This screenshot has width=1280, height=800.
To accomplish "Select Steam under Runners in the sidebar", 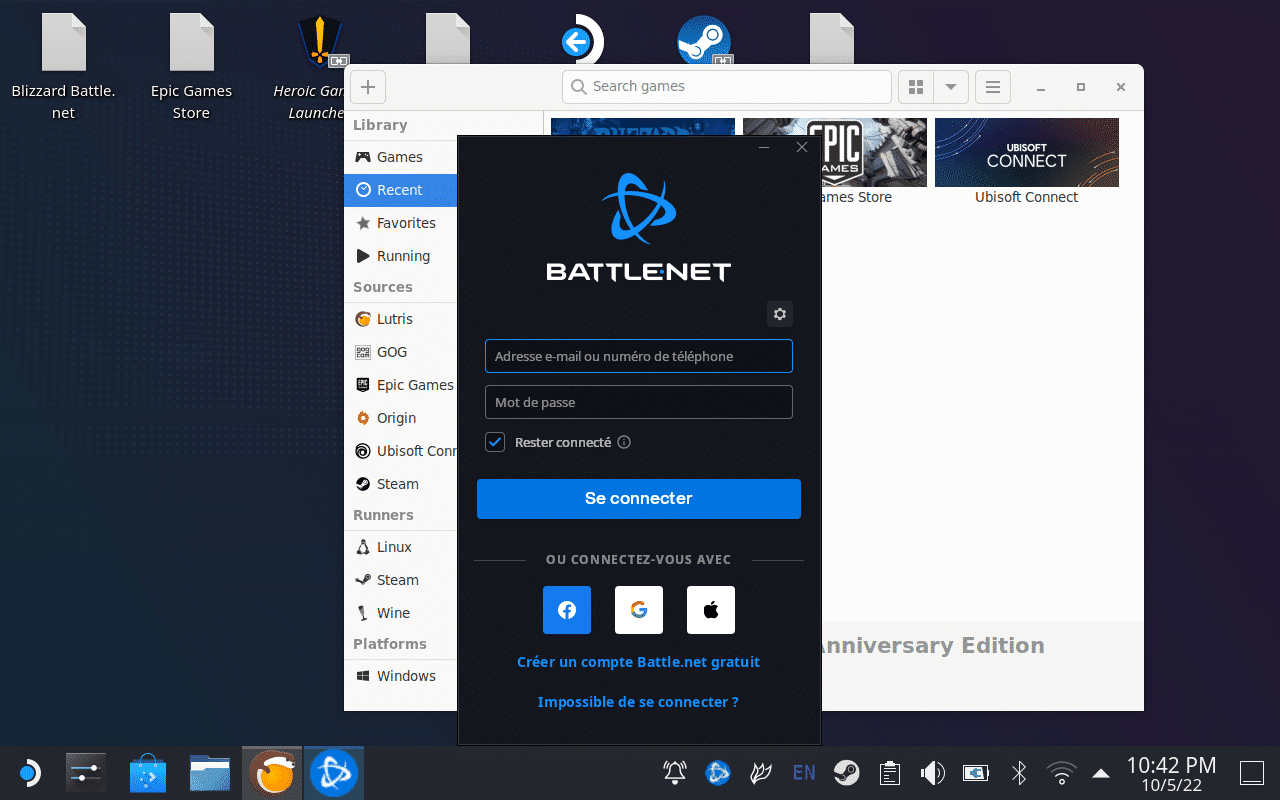I will click(400, 580).
